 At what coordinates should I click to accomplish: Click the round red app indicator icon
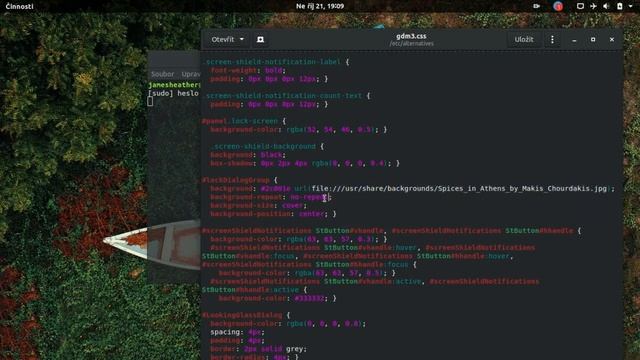(558, 6)
